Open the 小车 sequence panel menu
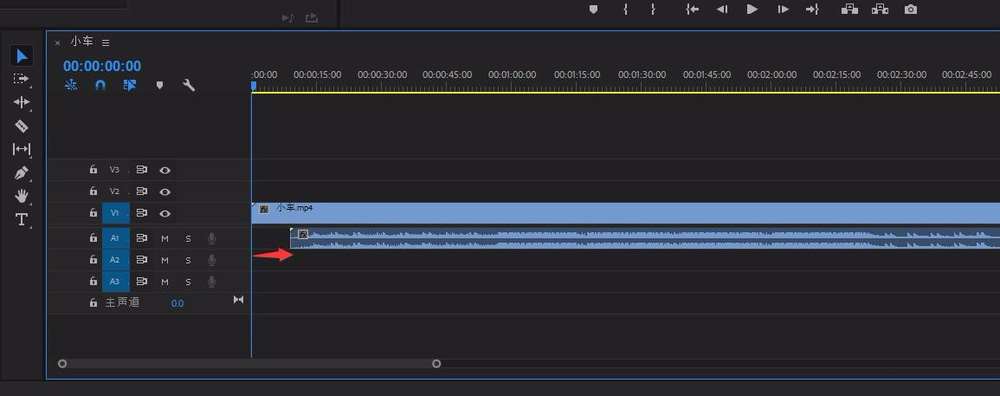This screenshot has width=1000, height=396. coord(106,43)
